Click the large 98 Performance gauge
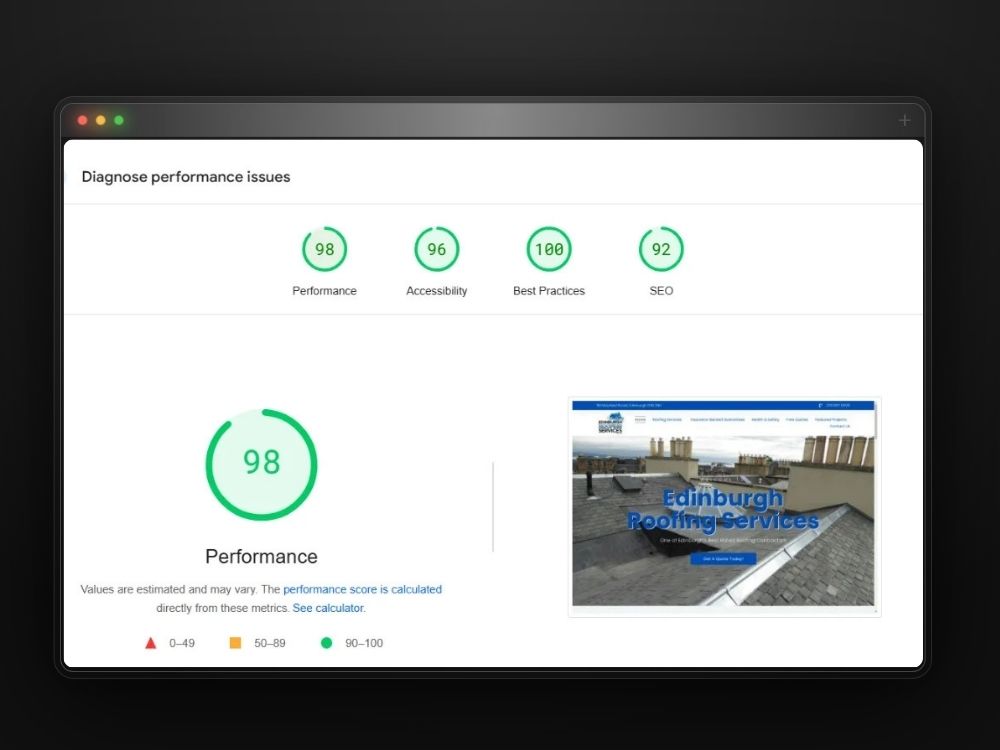Image resolution: width=1000 pixels, height=750 pixels. (x=261, y=464)
